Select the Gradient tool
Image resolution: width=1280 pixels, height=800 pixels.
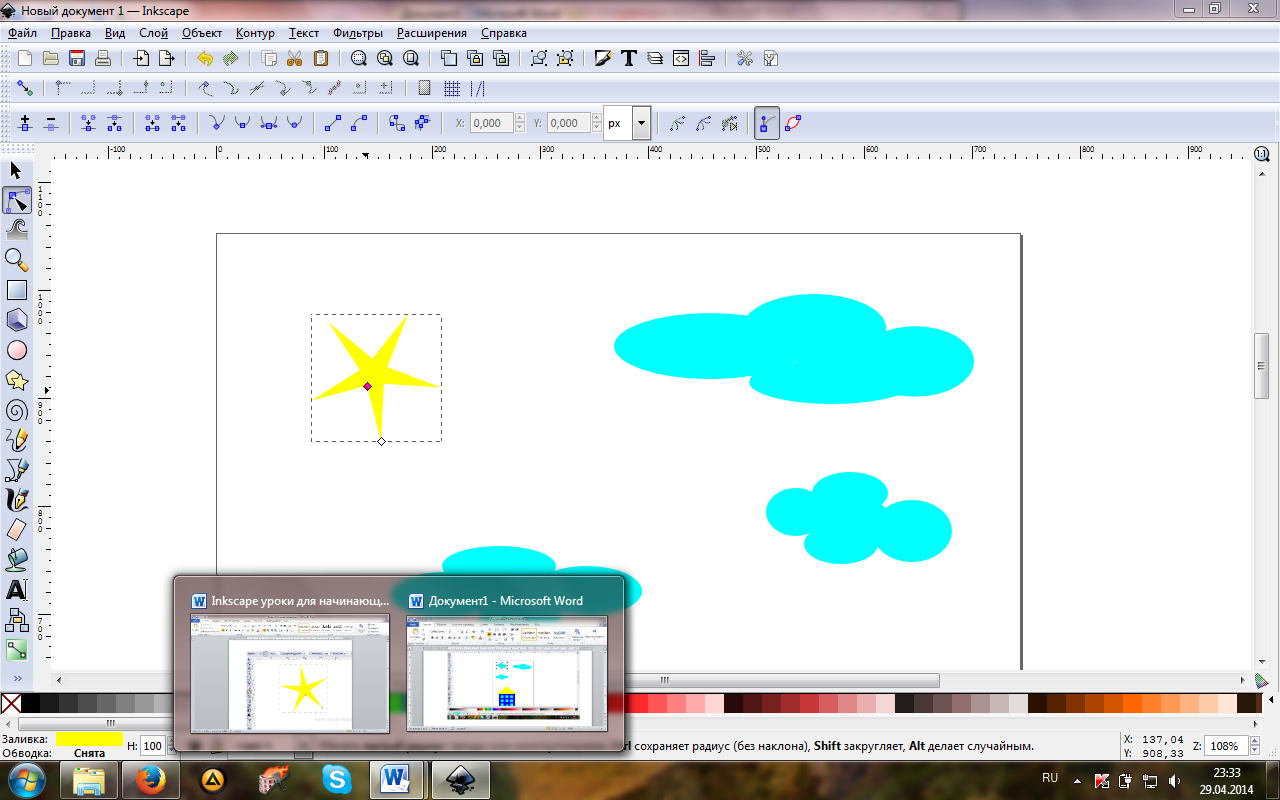(16, 650)
